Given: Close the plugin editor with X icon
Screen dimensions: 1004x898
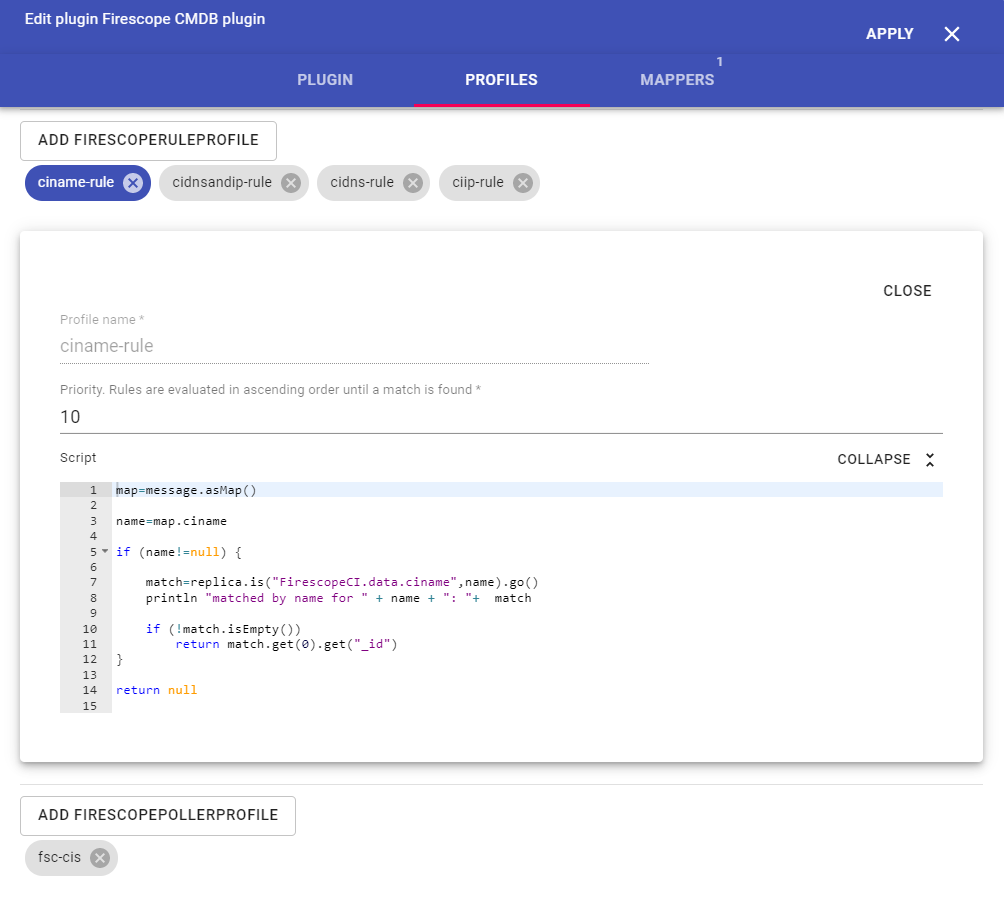Looking at the screenshot, I should click(951, 34).
